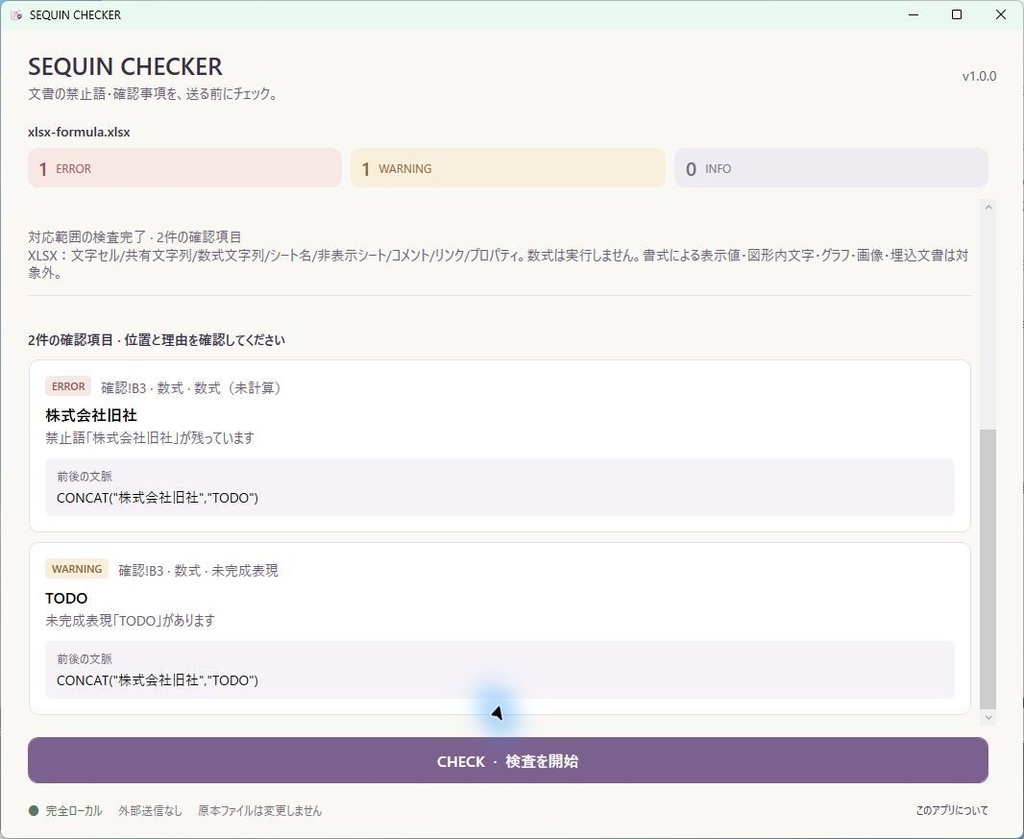Select the 1 ERROR summary card
This screenshot has height=839, width=1024.
click(x=185, y=168)
